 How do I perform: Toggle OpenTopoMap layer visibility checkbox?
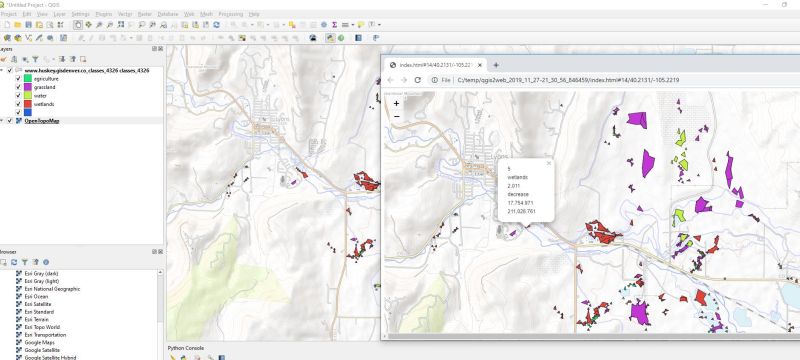pos(10,121)
